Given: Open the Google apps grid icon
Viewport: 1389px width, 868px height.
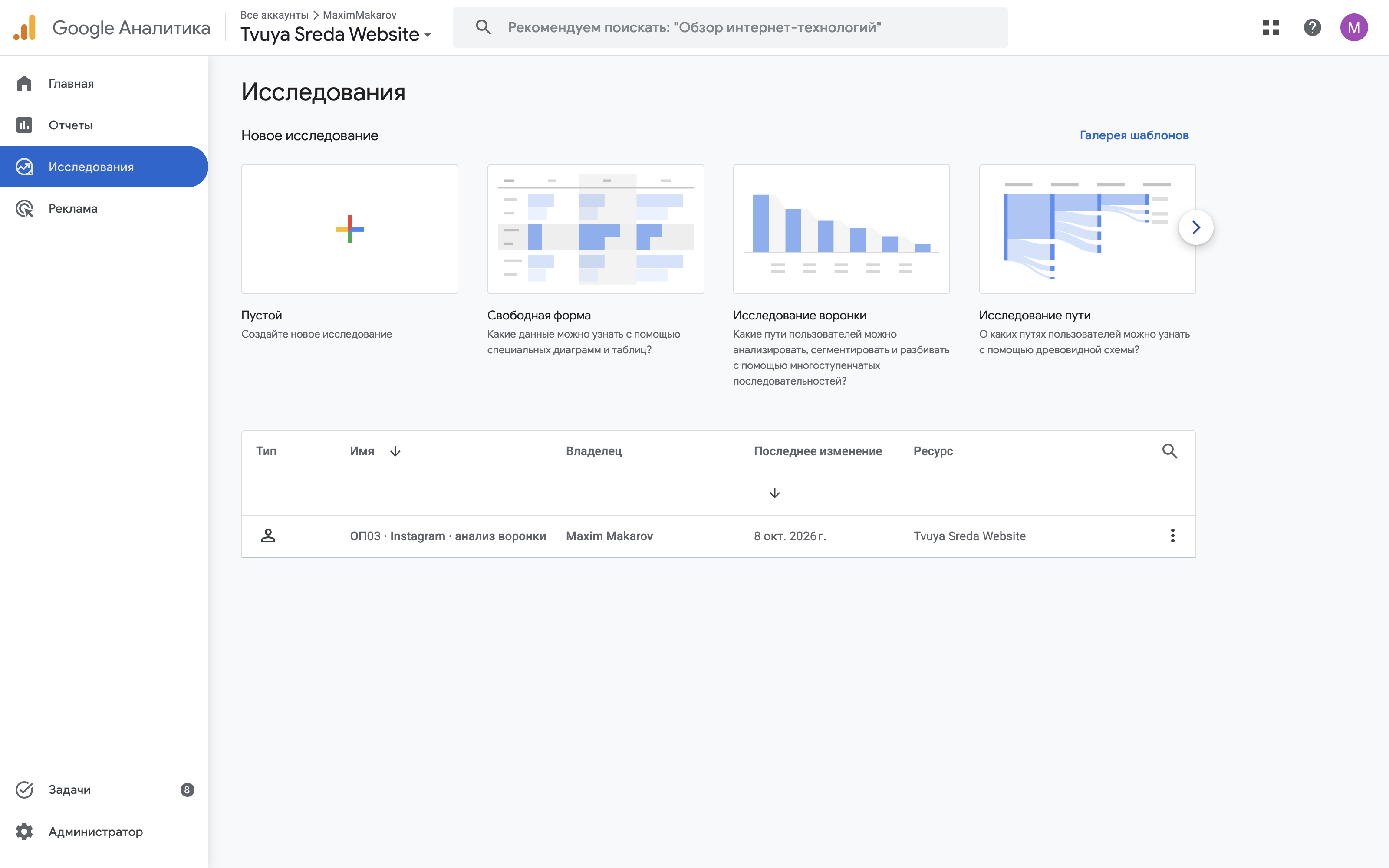Looking at the screenshot, I should click(x=1271, y=27).
